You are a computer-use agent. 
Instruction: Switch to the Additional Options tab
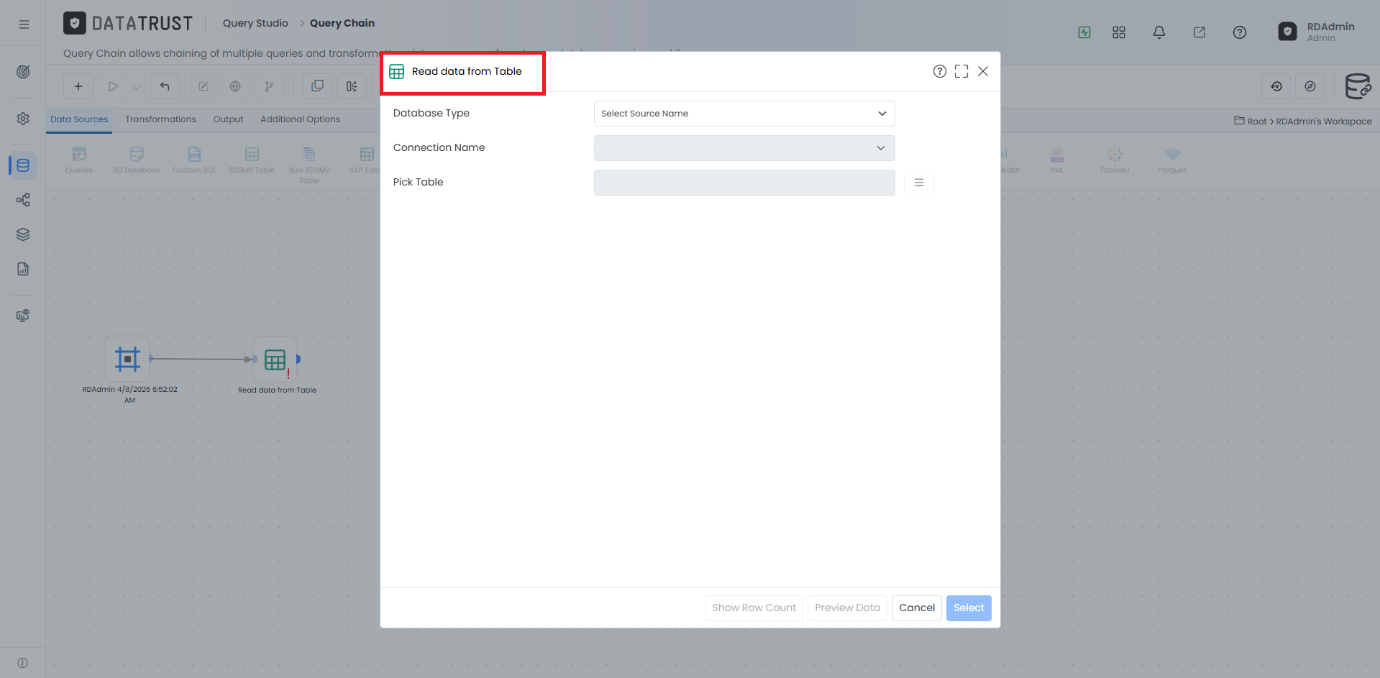coord(300,119)
